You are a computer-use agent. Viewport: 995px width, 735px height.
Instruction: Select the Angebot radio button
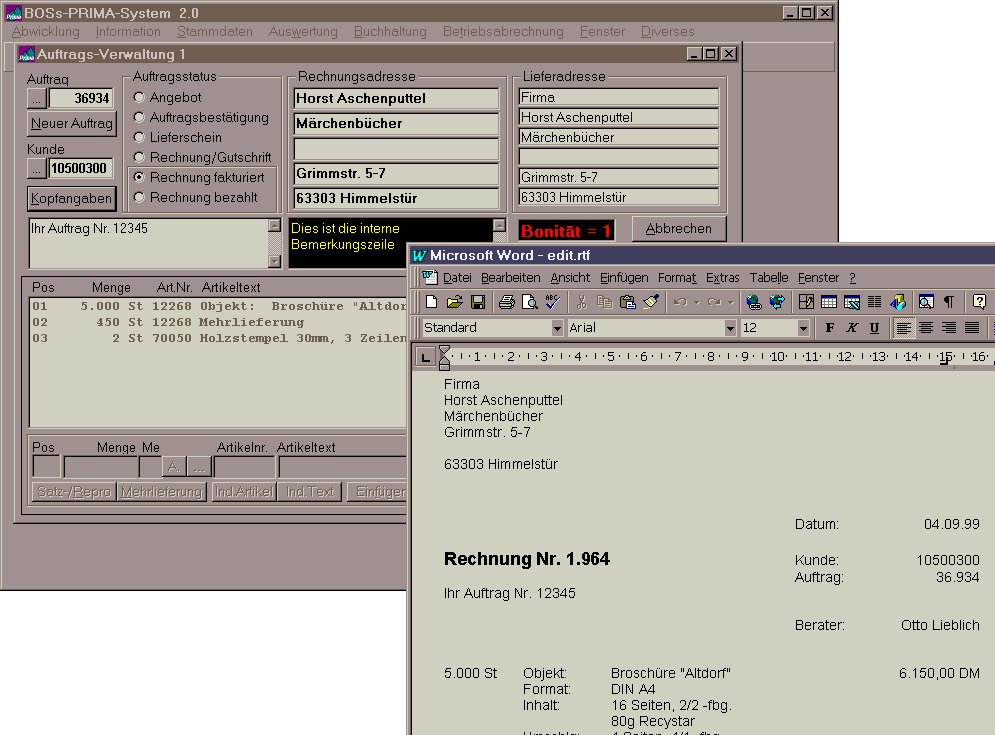coord(140,98)
